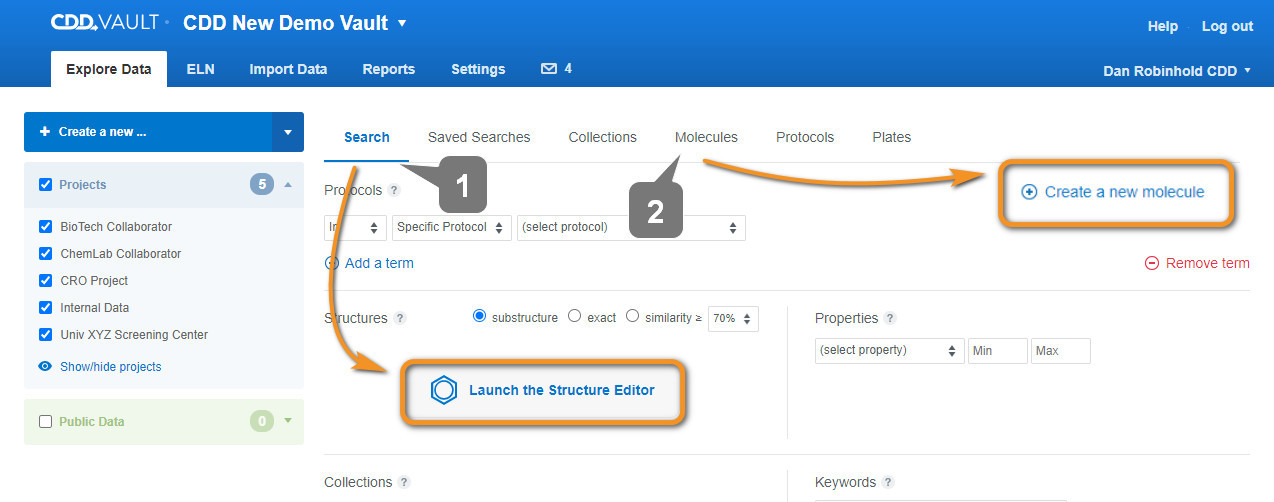Click the help icon next to Keywords
The image size is (1274, 502).
click(x=888, y=482)
